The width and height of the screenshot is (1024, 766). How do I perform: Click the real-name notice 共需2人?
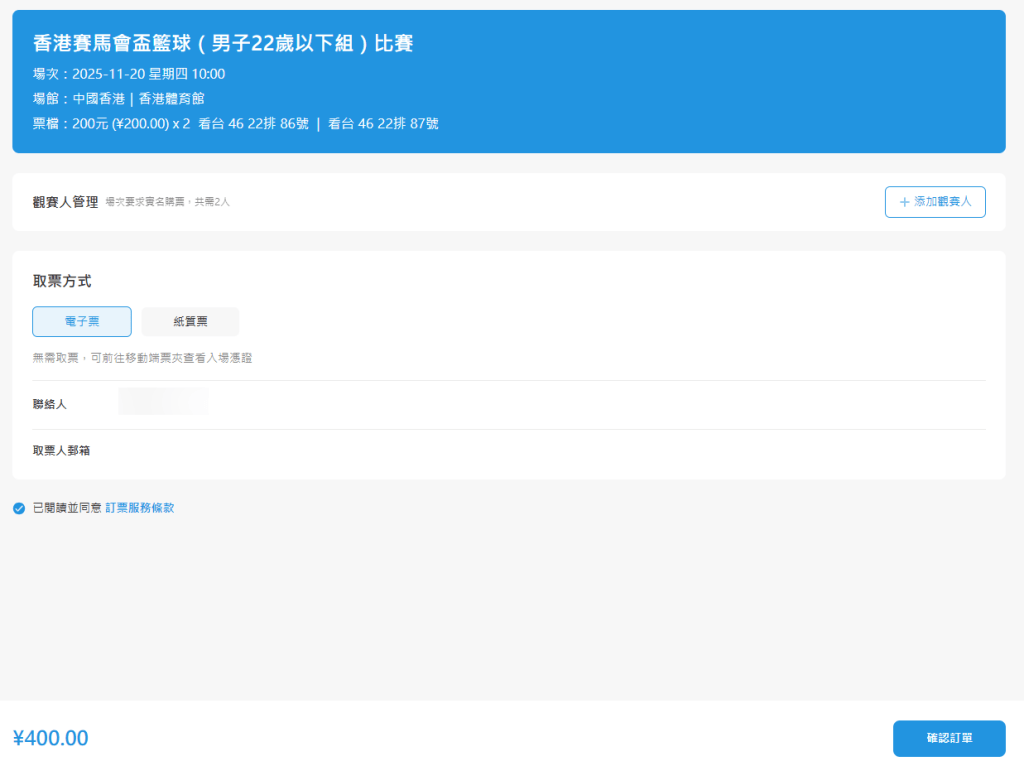pos(167,202)
